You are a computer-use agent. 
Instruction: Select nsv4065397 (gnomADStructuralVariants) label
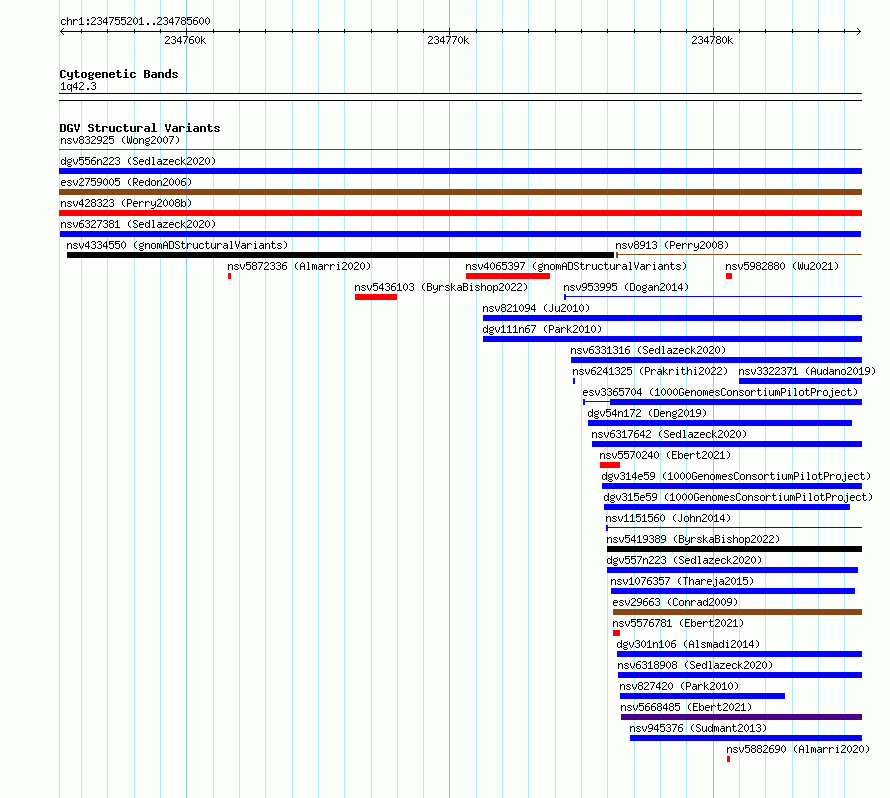(x=576, y=266)
